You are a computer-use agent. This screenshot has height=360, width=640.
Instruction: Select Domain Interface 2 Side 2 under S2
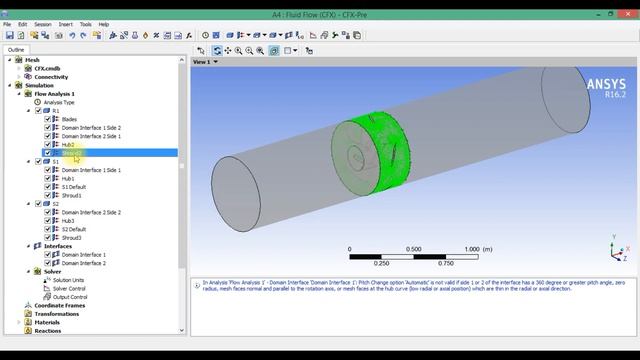[91, 212]
